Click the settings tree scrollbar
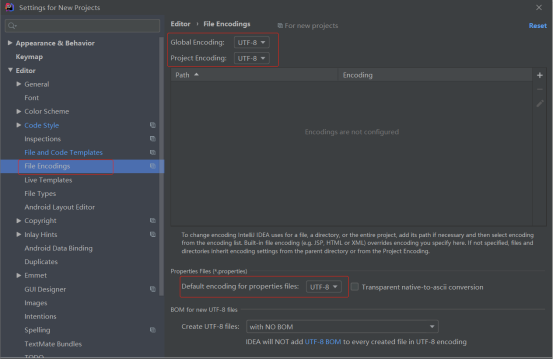Screen dimensions: 554x360 (161, 166)
